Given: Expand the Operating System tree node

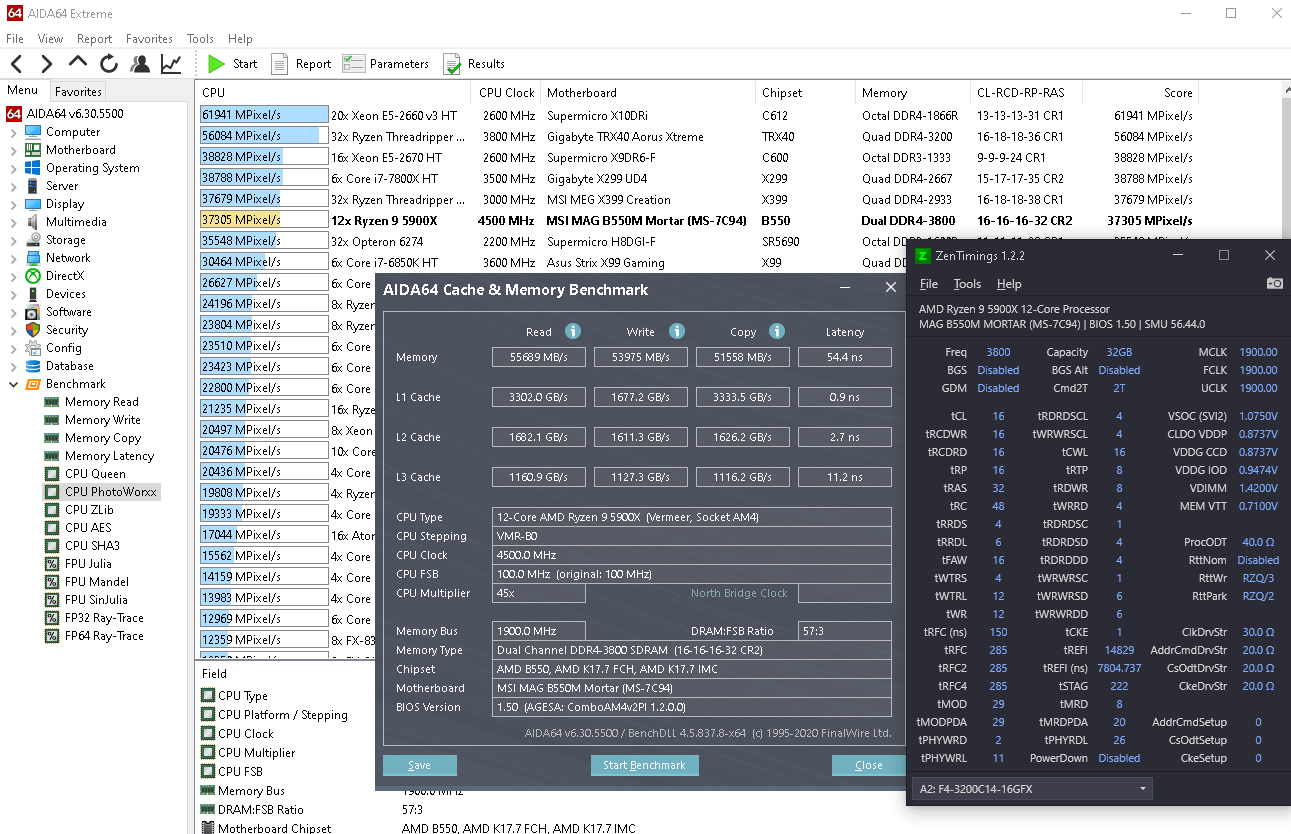Looking at the screenshot, I should [14, 168].
